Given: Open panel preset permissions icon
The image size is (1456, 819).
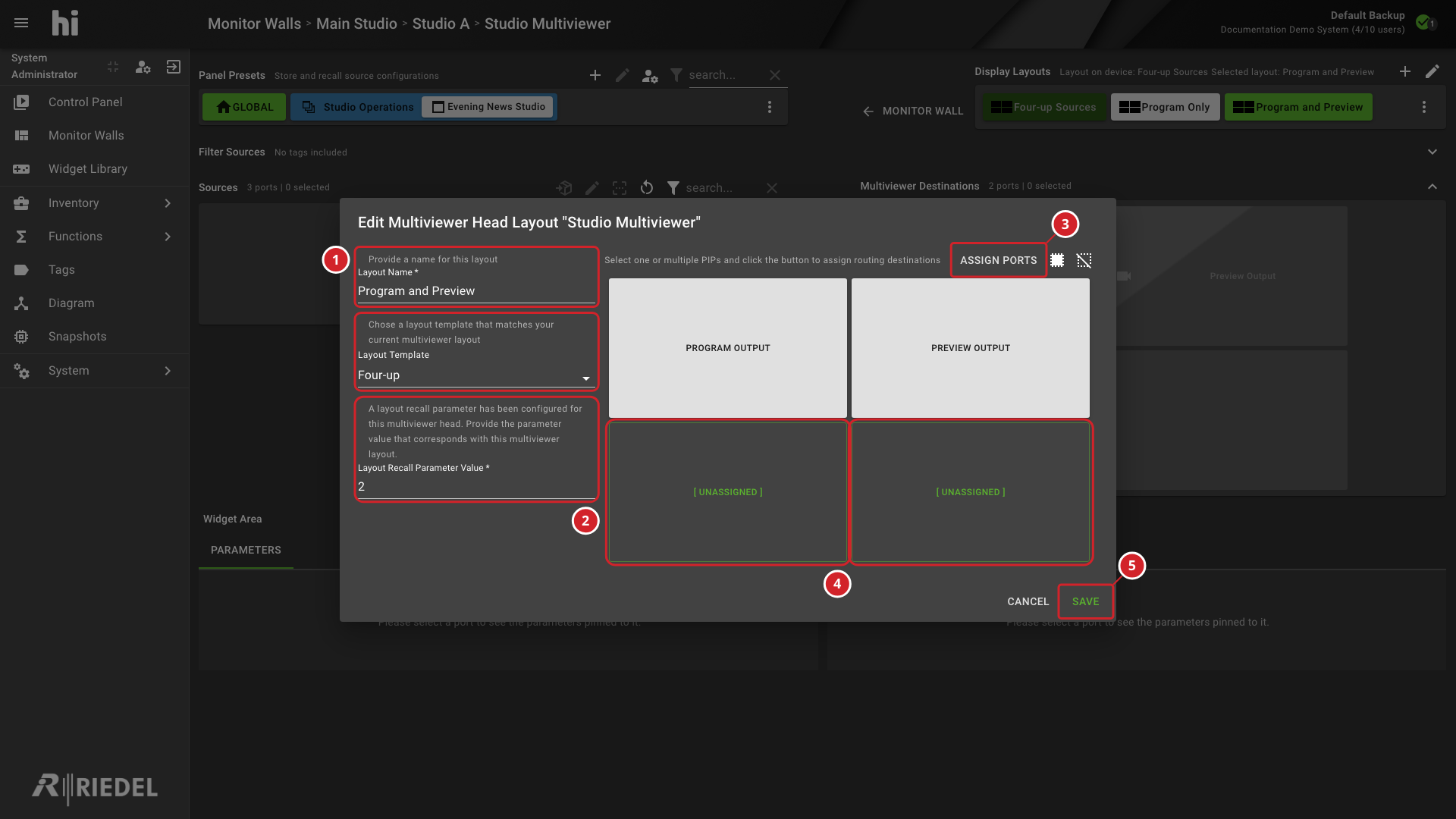Looking at the screenshot, I should 650,75.
